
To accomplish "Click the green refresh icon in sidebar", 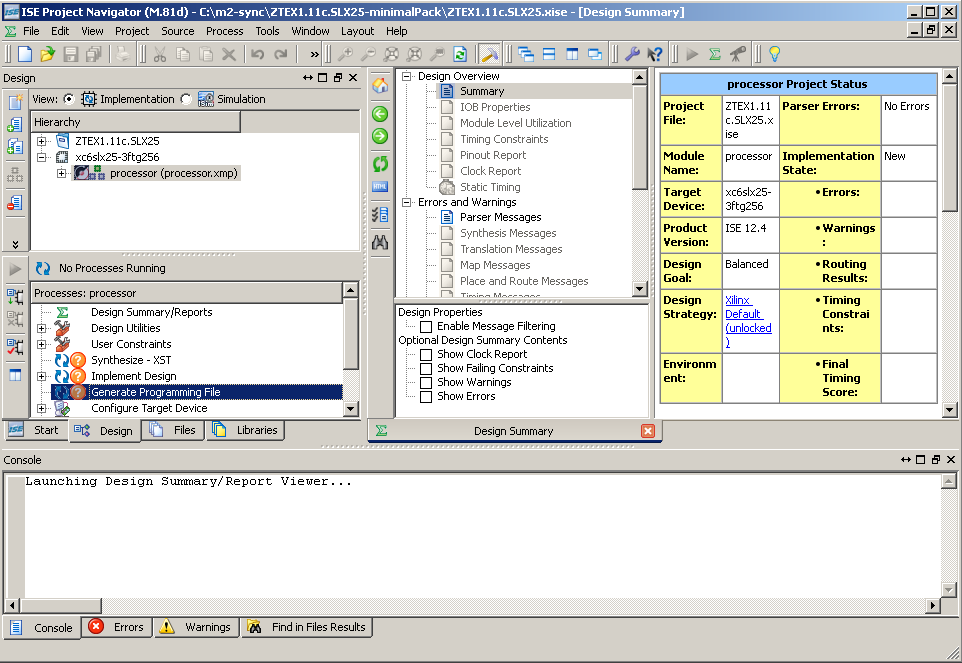I will coord(380,164).
